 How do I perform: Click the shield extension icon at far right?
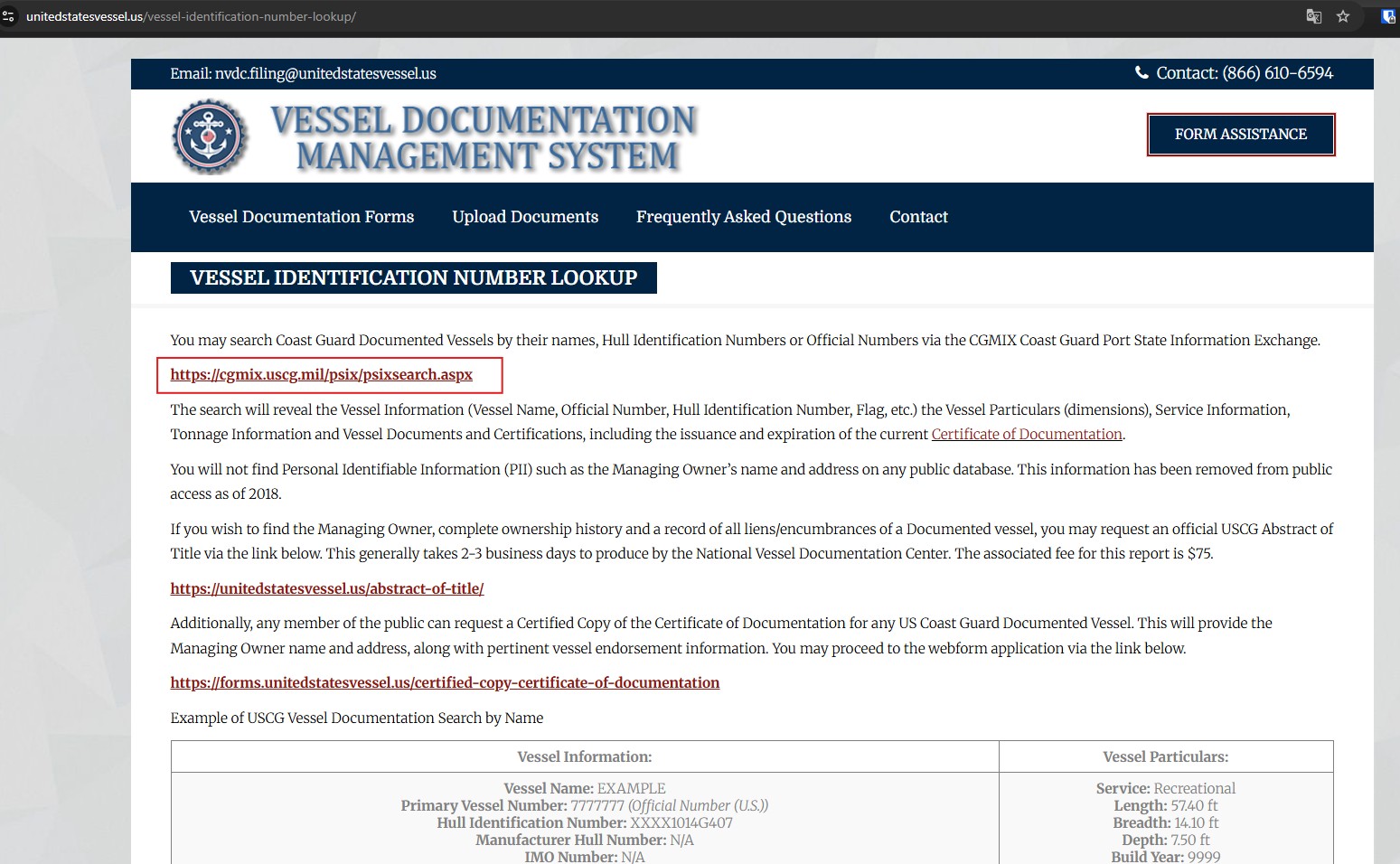(x=1388, y=16)
